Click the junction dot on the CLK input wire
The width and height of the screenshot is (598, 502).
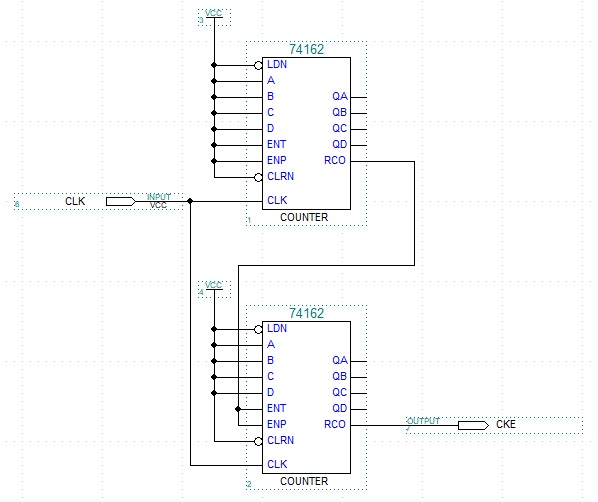click(x=190, y=201)
